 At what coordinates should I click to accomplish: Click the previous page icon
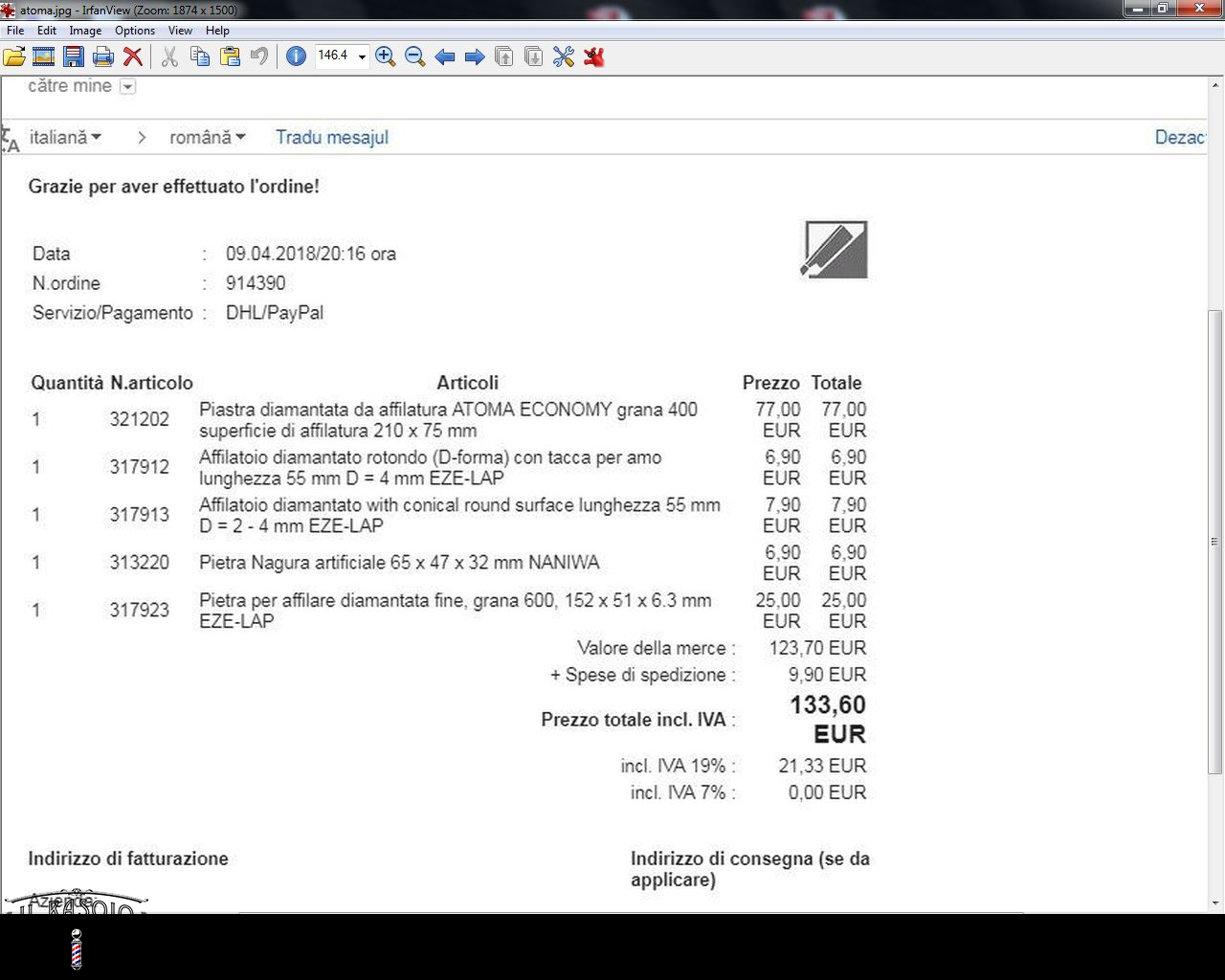click(504, 56)
